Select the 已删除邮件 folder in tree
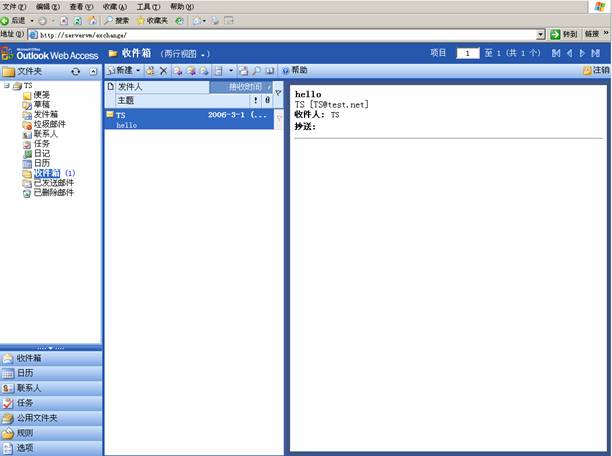This screenshot has height=456, width=612. coord(53,193)
